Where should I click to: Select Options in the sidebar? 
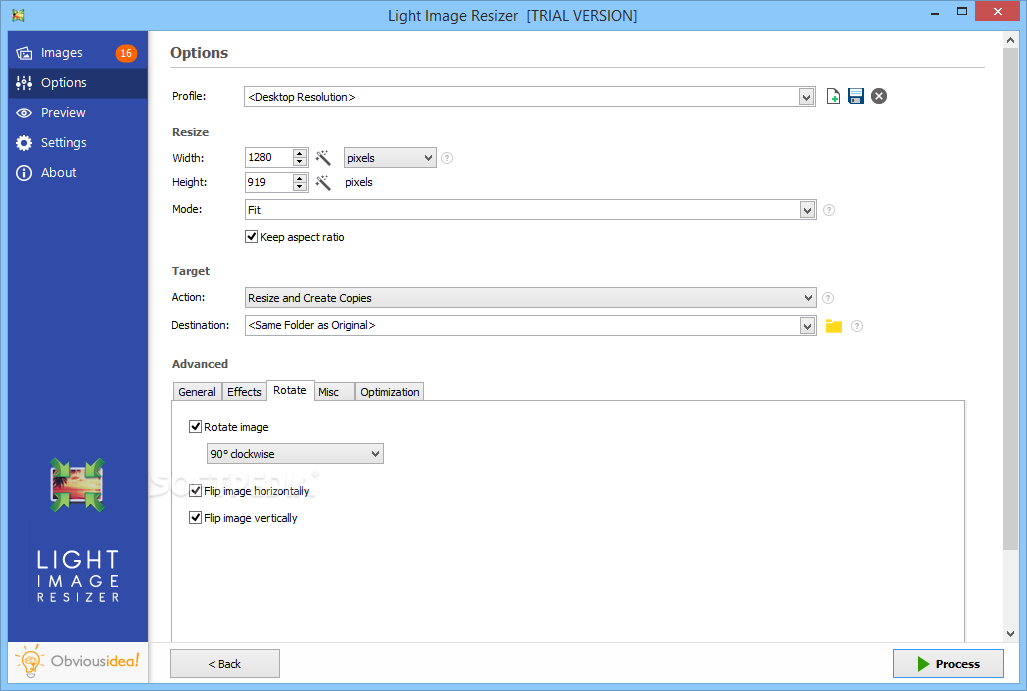click(x=77, y=83)
